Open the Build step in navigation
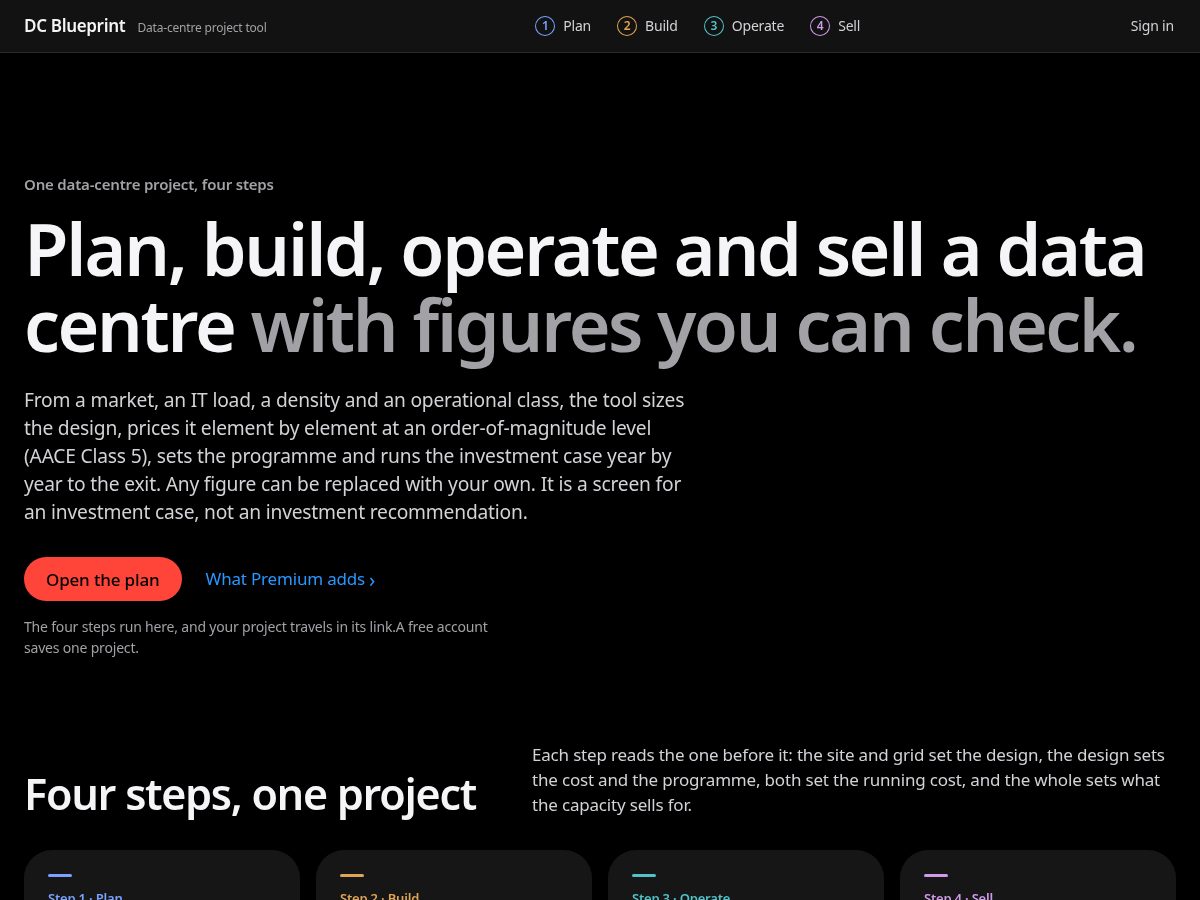 647,26
